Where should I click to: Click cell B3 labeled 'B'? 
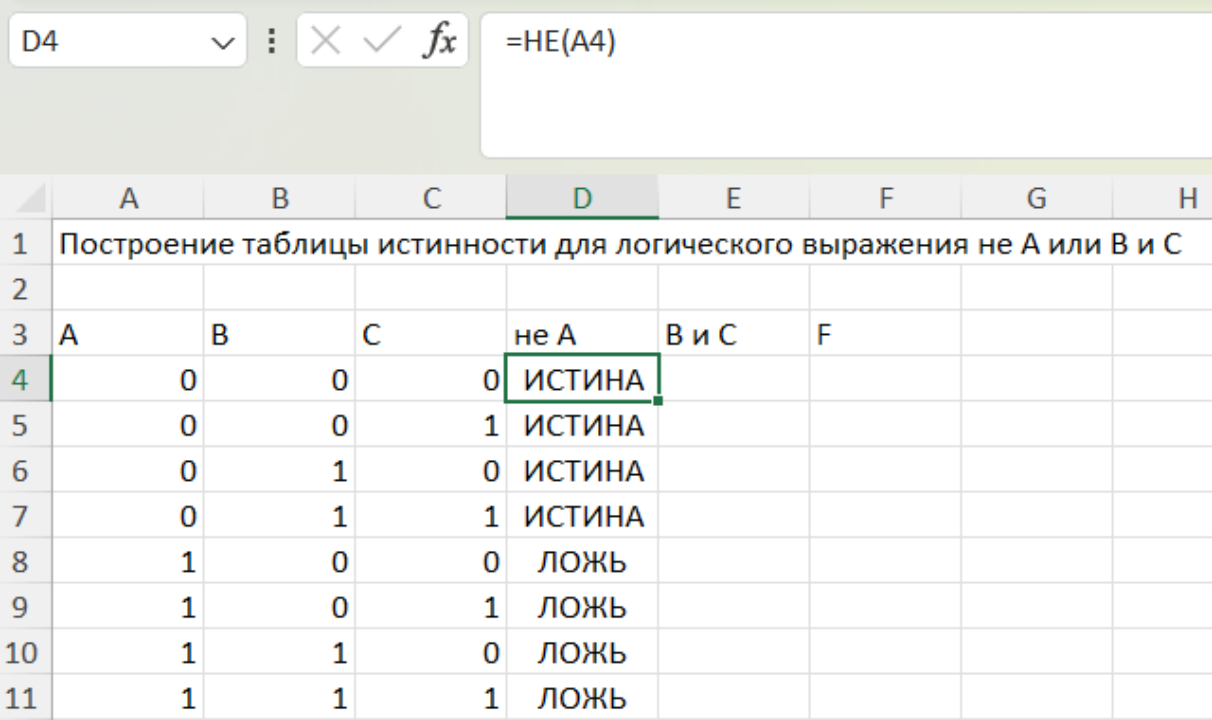pyautogui.click(x=279, y=334)
